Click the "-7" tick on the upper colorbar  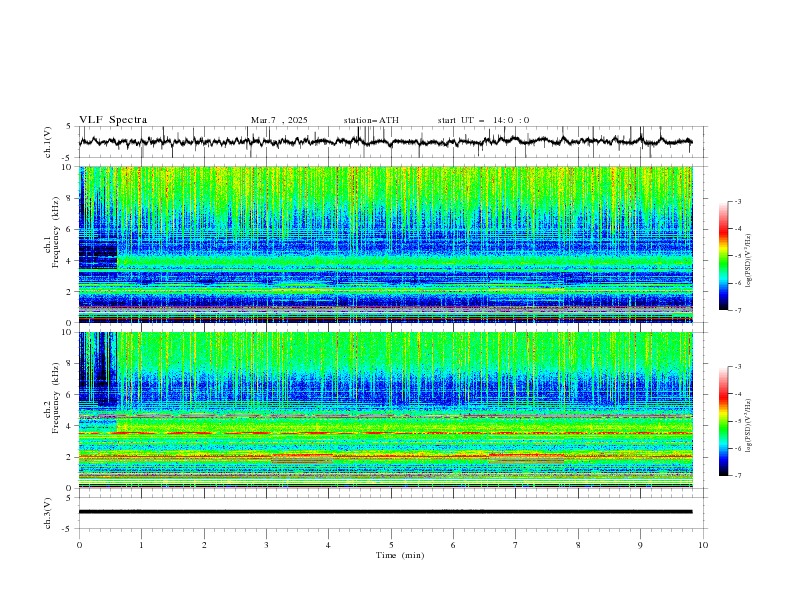click(737, 310)
